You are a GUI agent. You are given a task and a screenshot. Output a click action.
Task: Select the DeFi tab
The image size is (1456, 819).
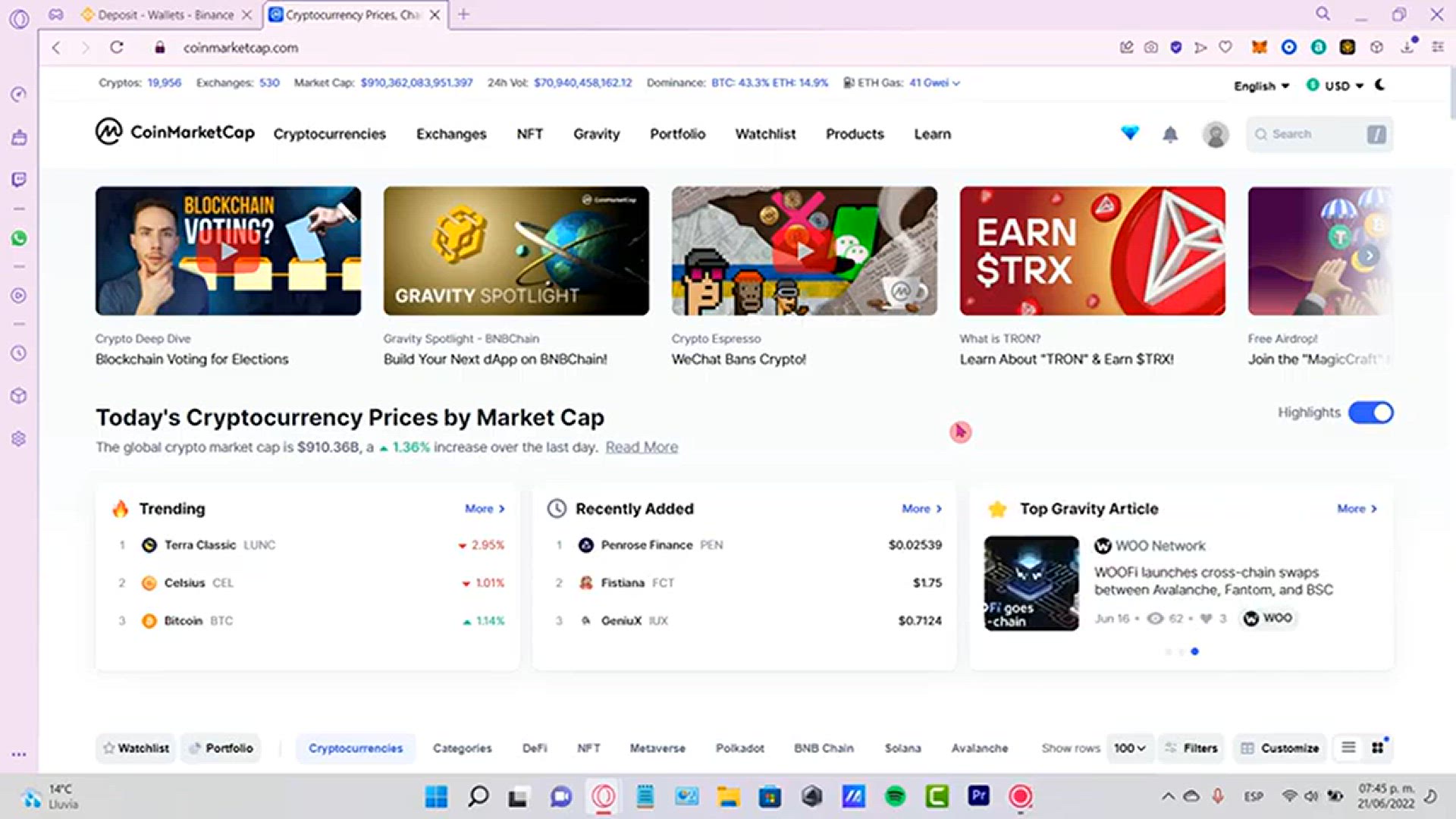[x=535, y=748]
